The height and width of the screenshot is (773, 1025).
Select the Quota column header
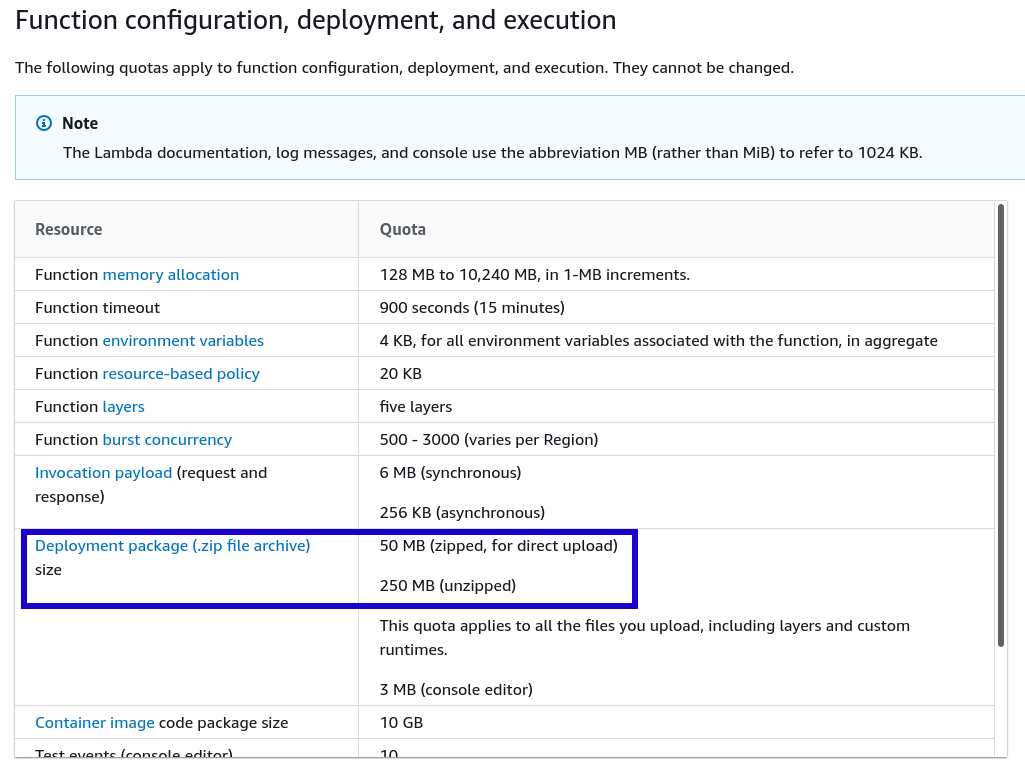point(402,229)
